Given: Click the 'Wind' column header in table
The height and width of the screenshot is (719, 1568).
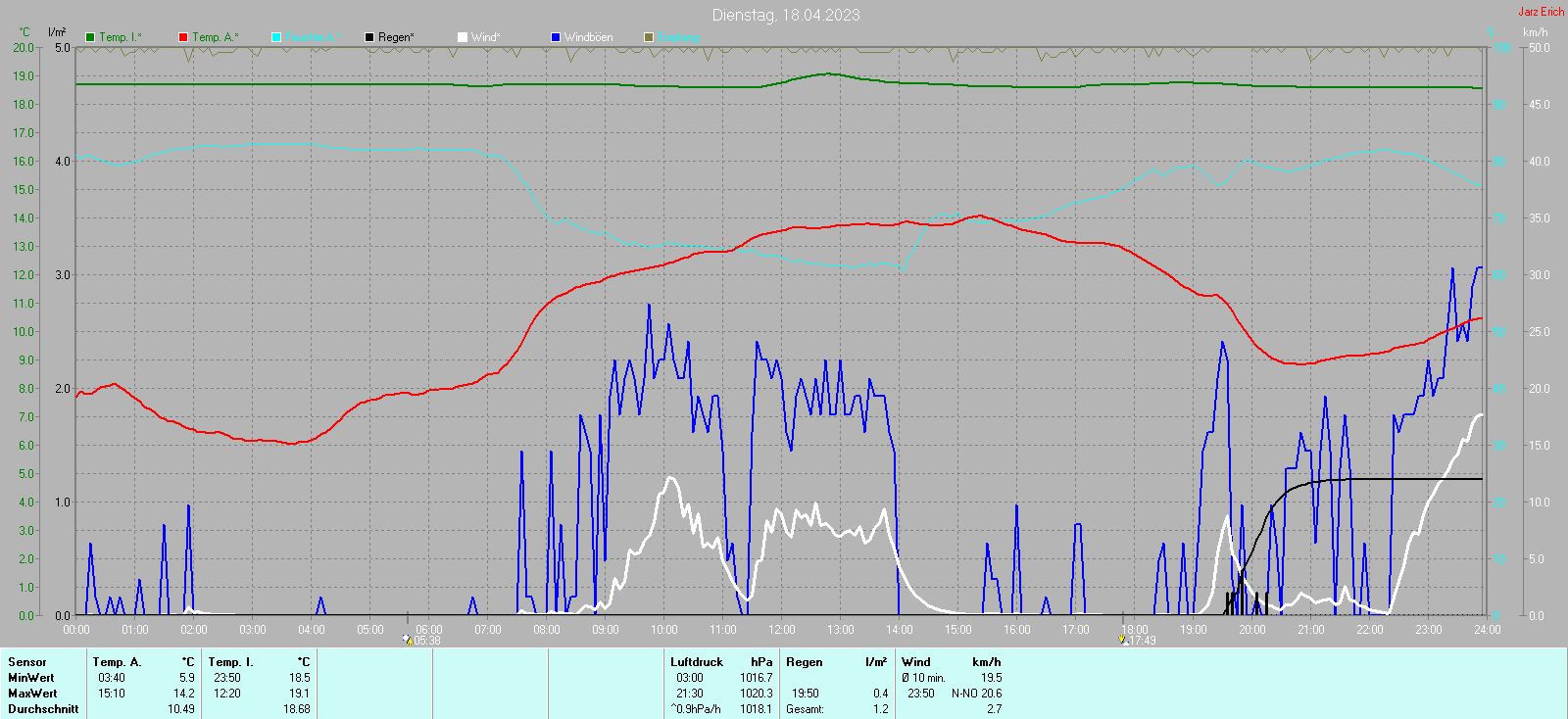Looking at the screenshot, I should (x=916, y=662).
